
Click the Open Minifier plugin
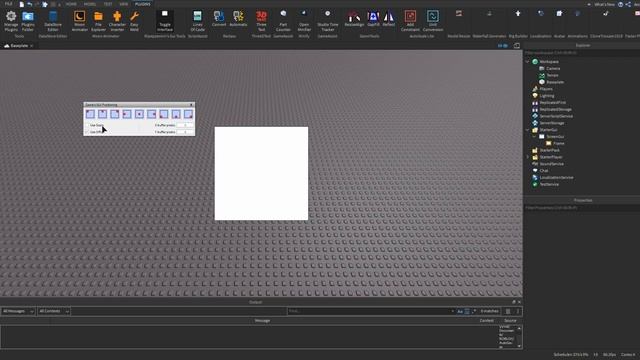tap(304, 21)
